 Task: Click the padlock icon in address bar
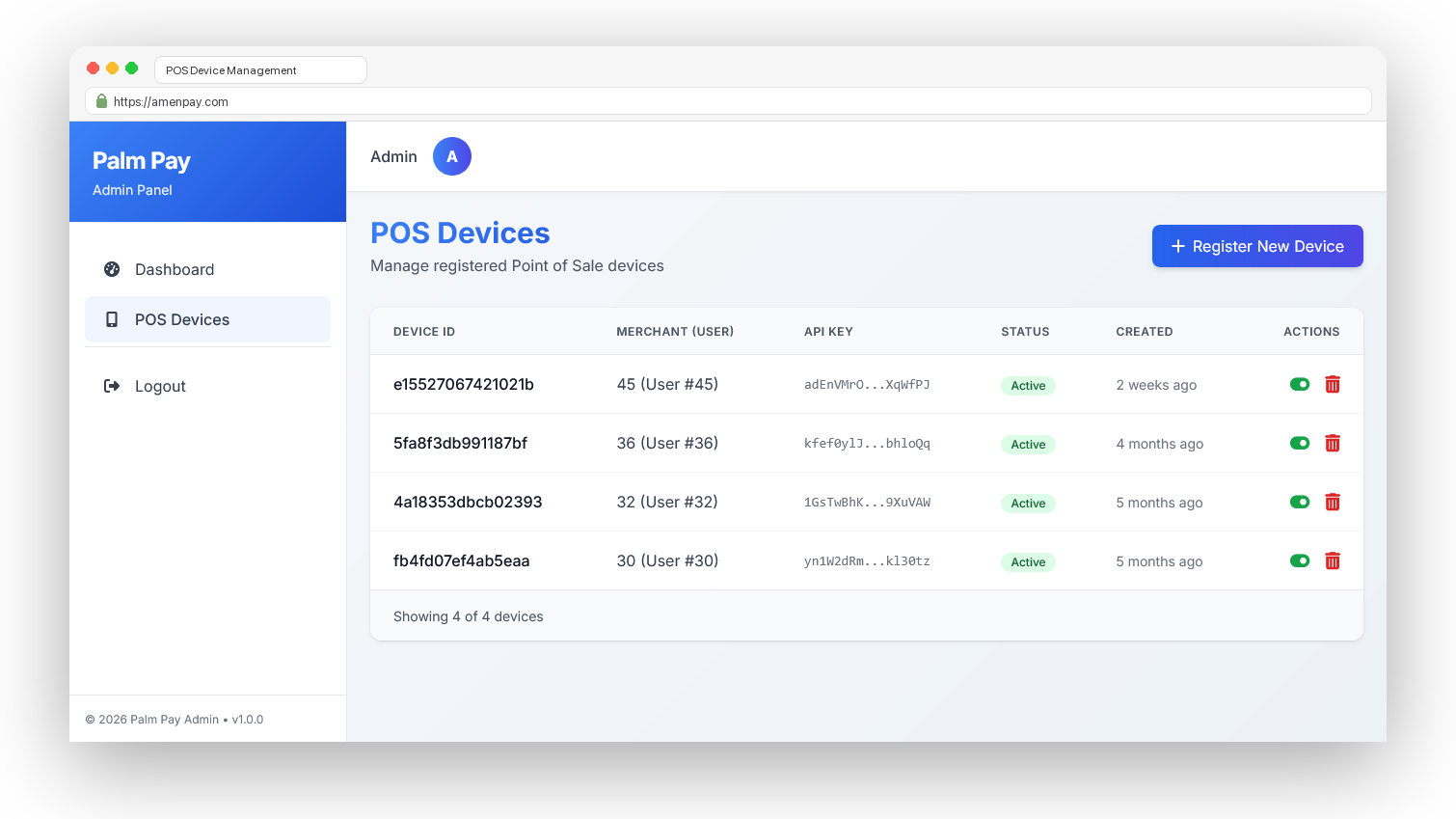[101, 101]
